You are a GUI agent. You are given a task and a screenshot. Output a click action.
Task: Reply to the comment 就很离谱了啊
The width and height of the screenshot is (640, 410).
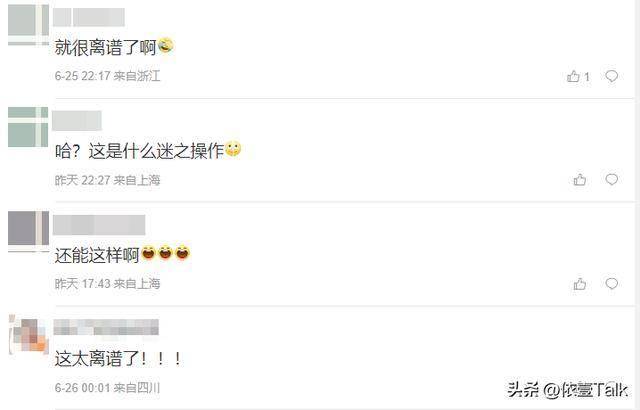(611, 76)
